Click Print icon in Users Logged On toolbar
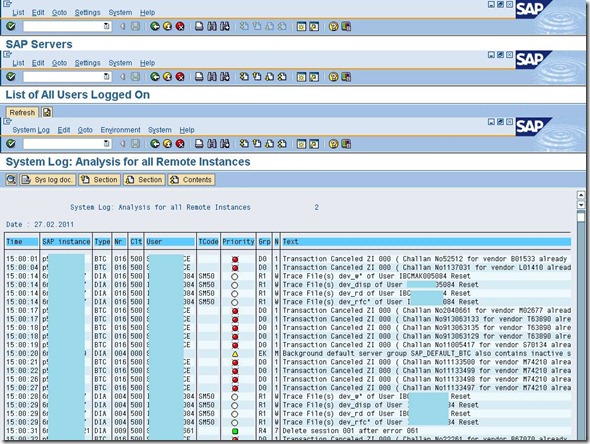Screen dimensions: 590x444 pyautogui.click(x=199, y=77)
